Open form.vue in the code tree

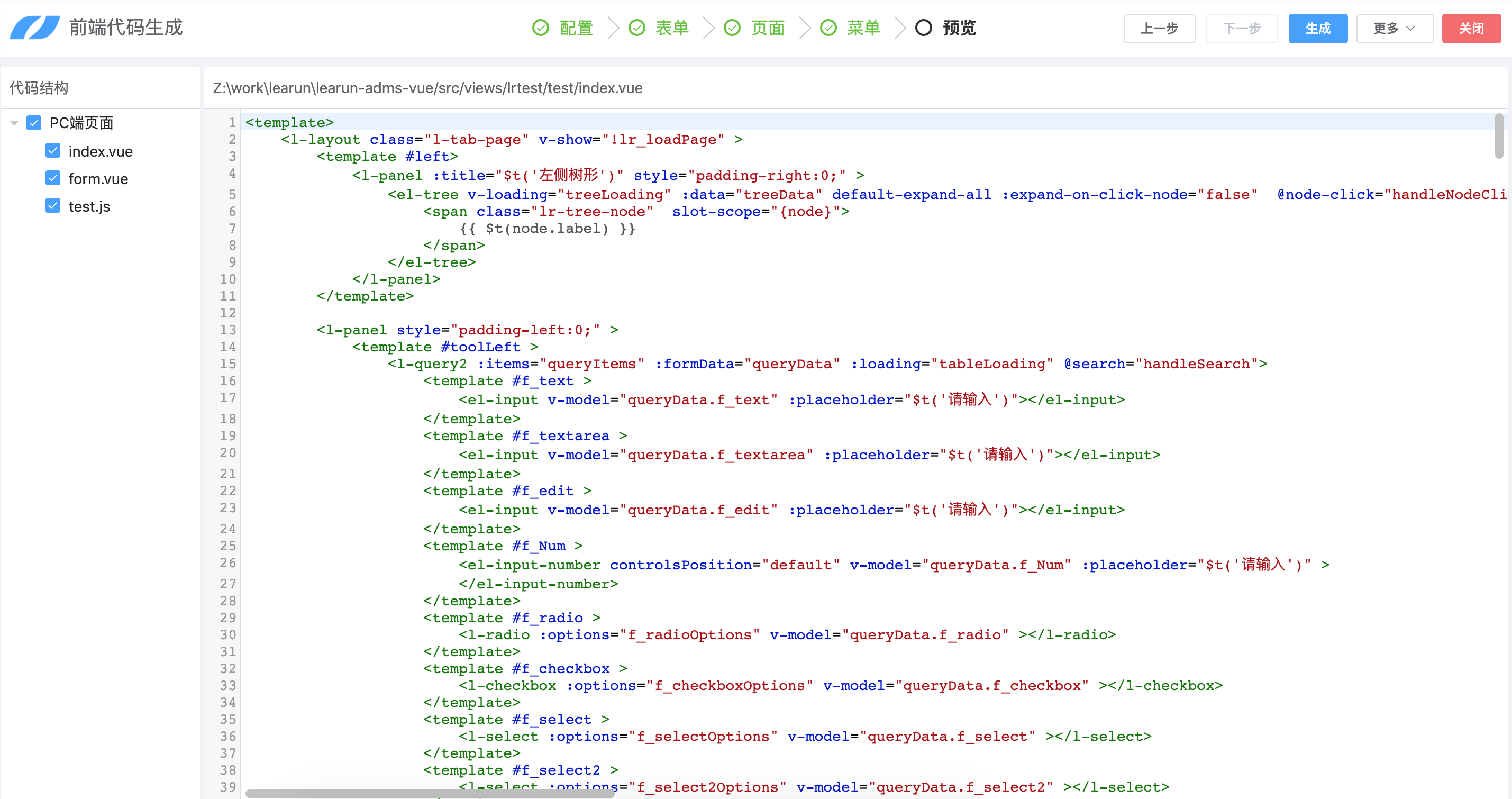(98, 178)
